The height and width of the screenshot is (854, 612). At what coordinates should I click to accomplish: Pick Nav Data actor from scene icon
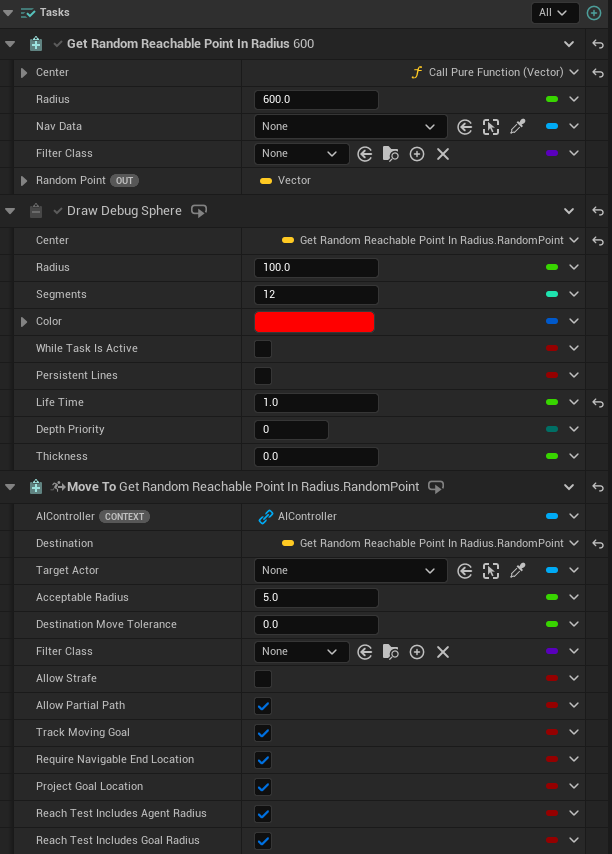(491, 127)
